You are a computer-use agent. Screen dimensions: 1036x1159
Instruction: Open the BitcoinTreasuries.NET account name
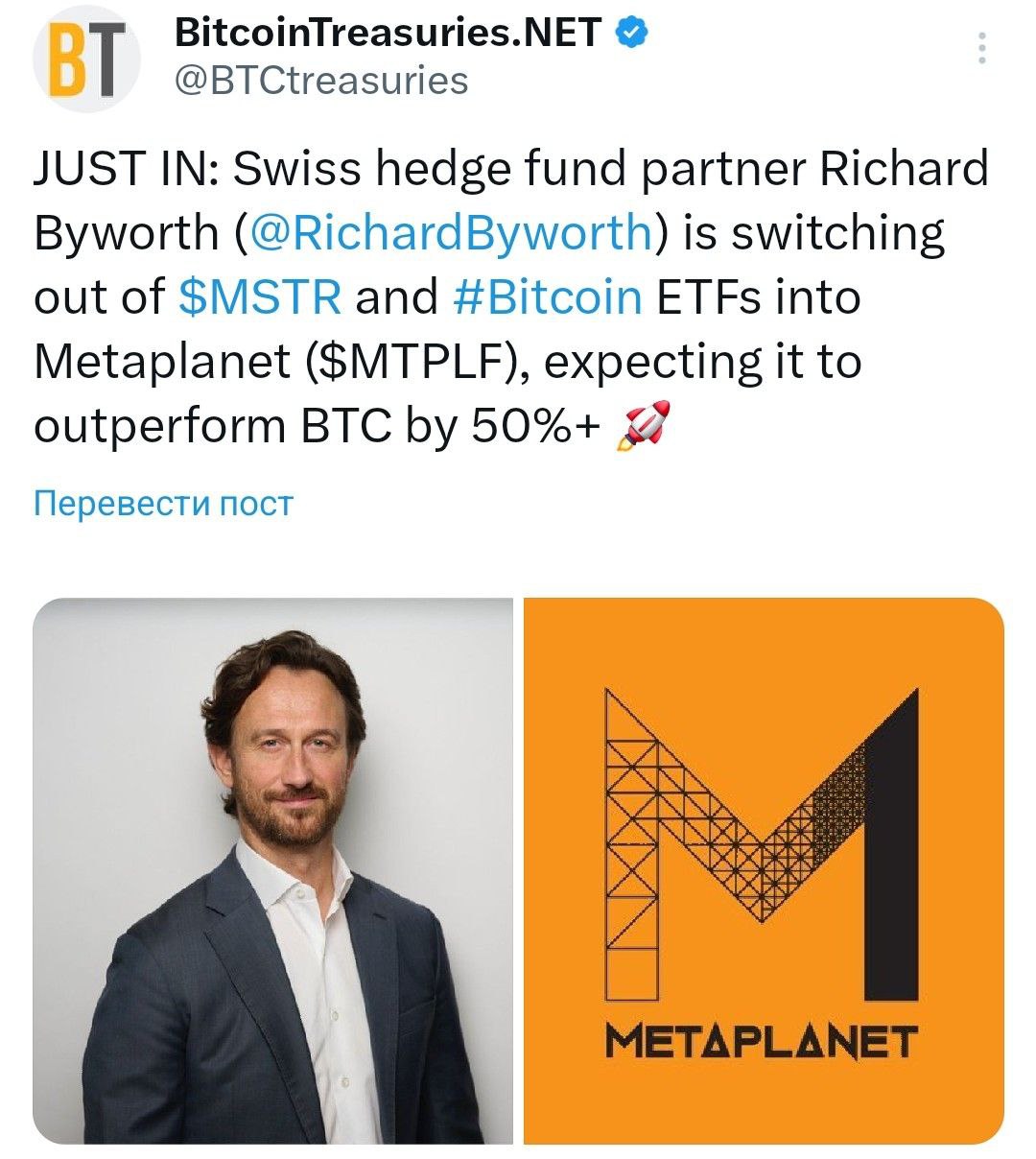pyautogui.click(x=388, y=35)
